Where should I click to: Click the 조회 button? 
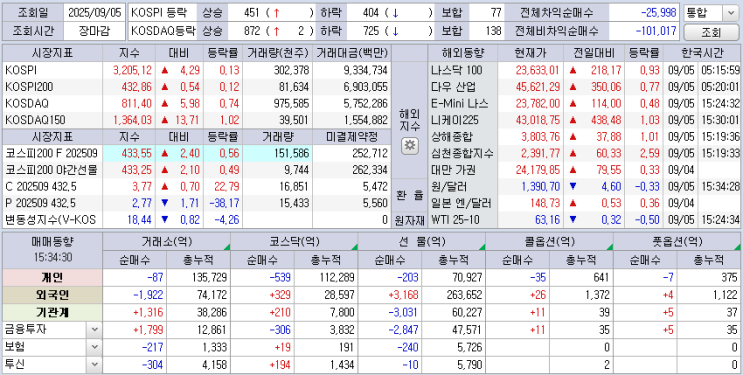tap(710, 32)
